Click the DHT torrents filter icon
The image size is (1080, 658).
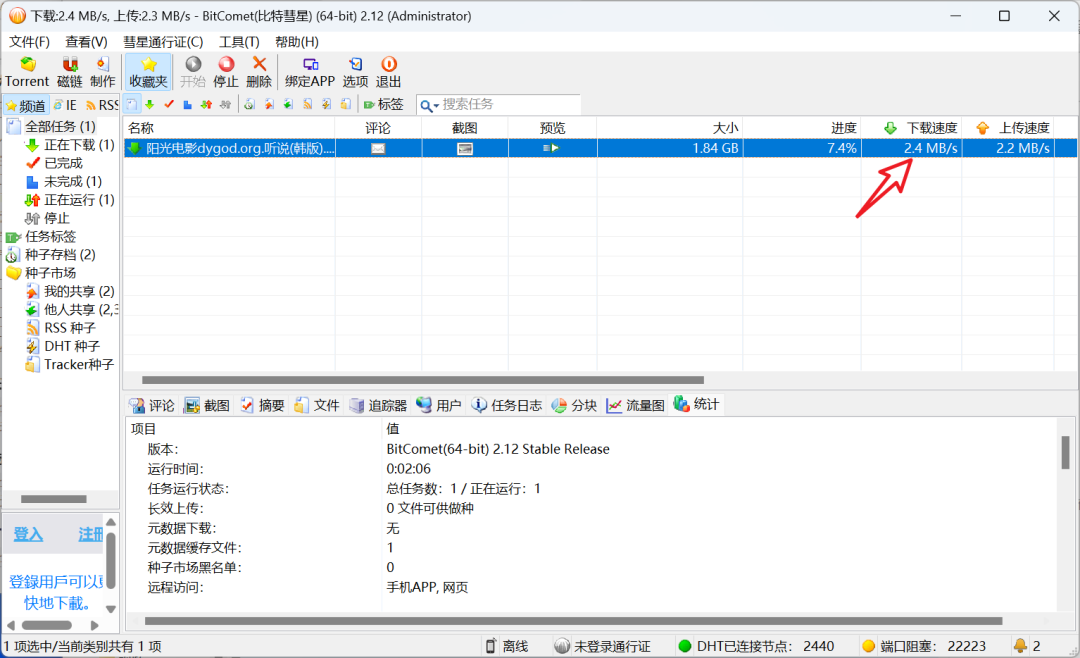(326, 105)
